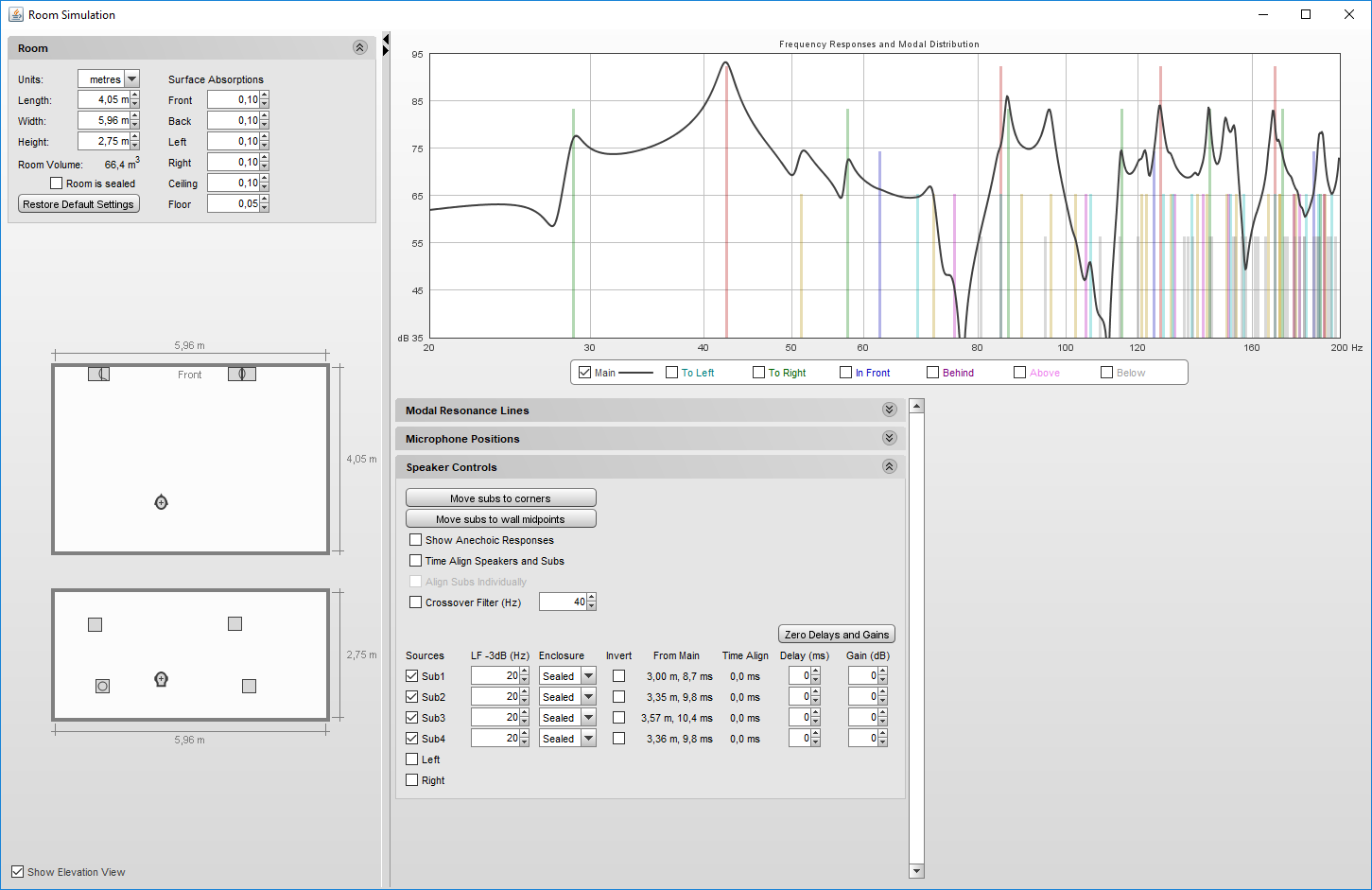Decrease Floor absorption stepper down arrow
1372x890 pixels.
click(265, 208)
